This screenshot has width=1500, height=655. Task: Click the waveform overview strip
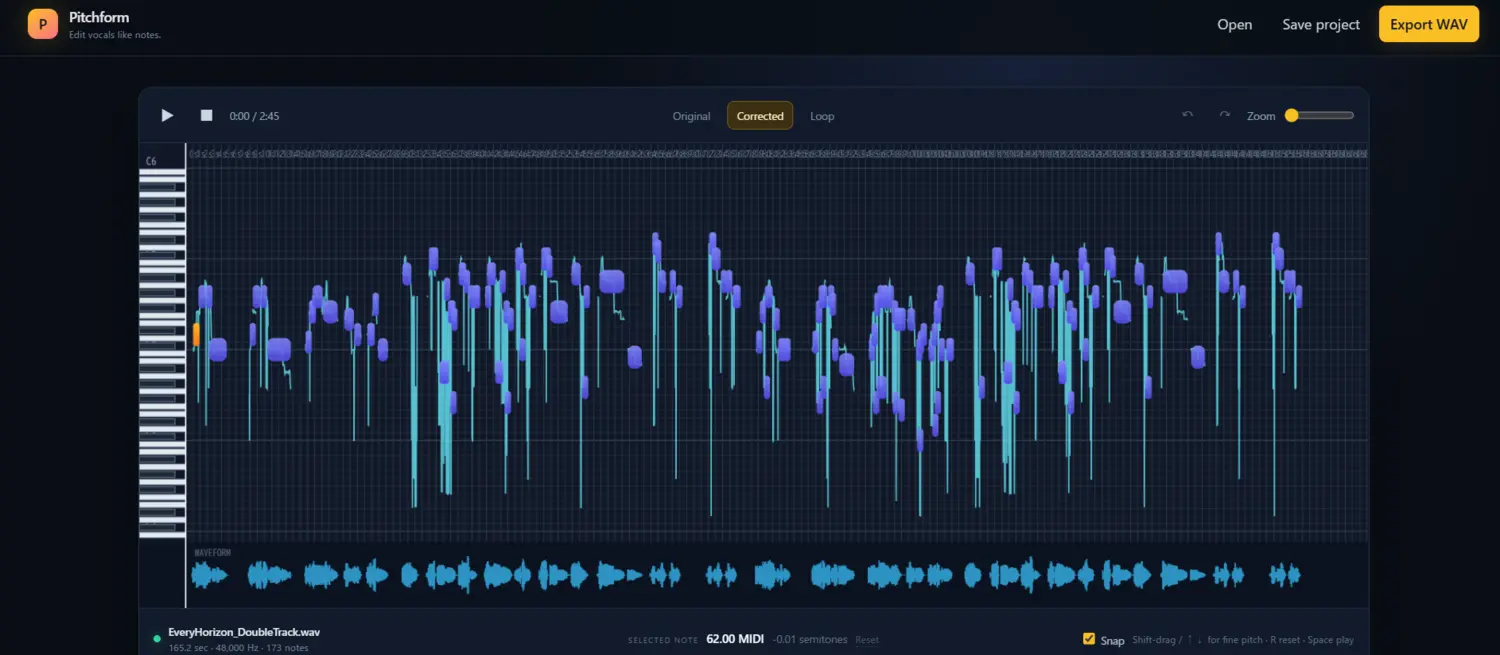pos(777,575)
